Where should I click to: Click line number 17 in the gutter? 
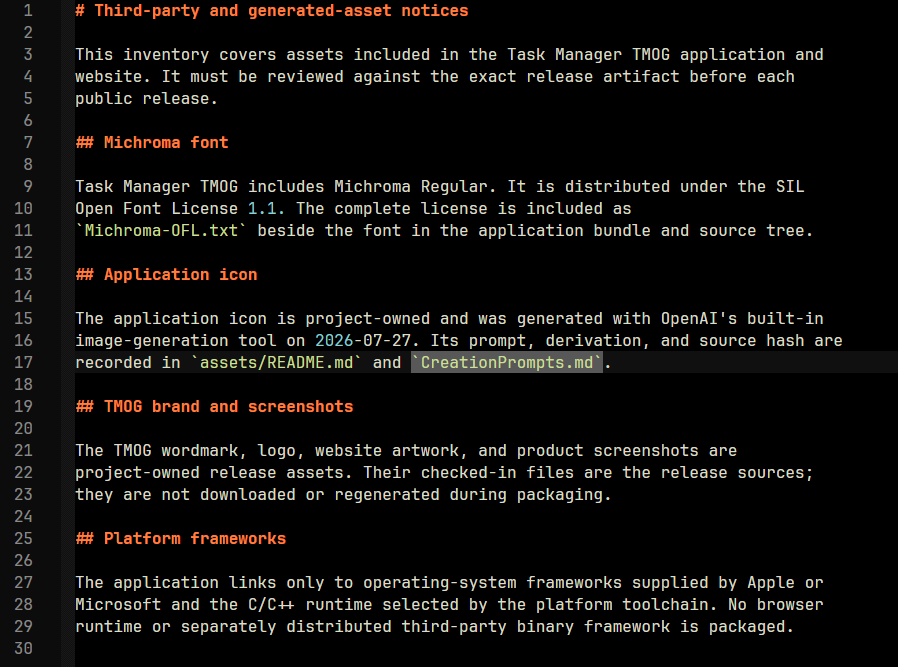coord(23,362)
